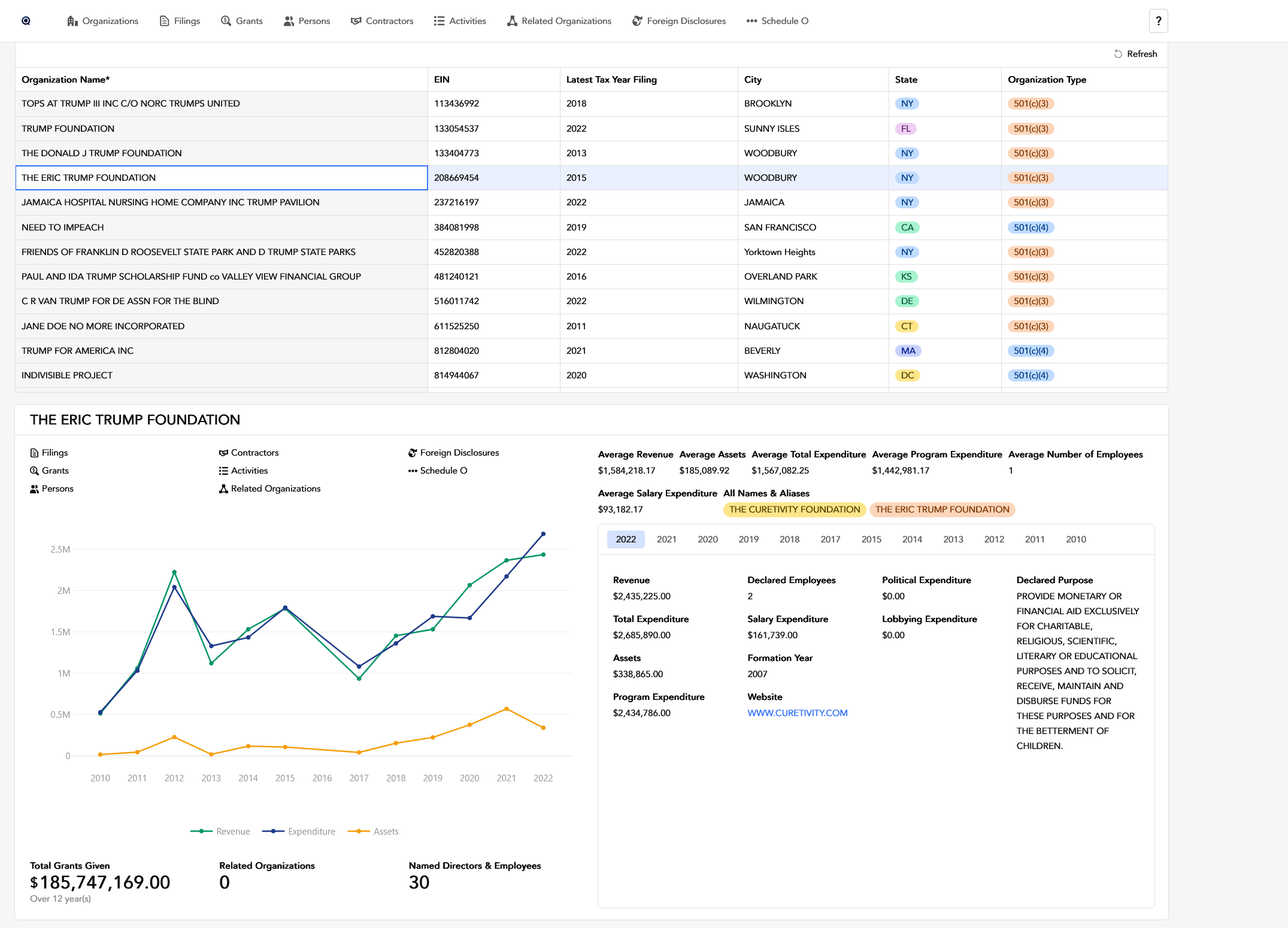Select the 2015 year tab
Viewport: 1288px width, 928px height.
click(x=871, y=539)
